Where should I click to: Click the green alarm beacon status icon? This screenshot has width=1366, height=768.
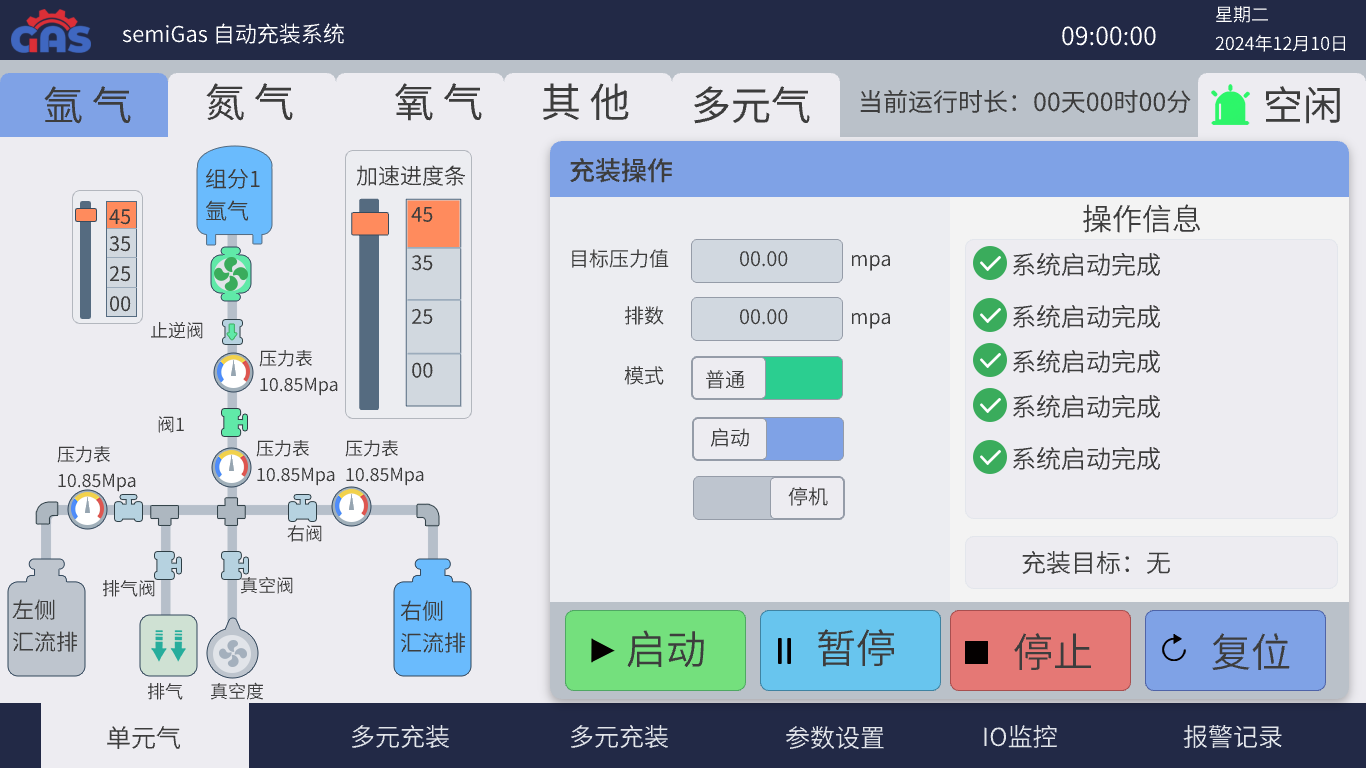[1230, 105]
